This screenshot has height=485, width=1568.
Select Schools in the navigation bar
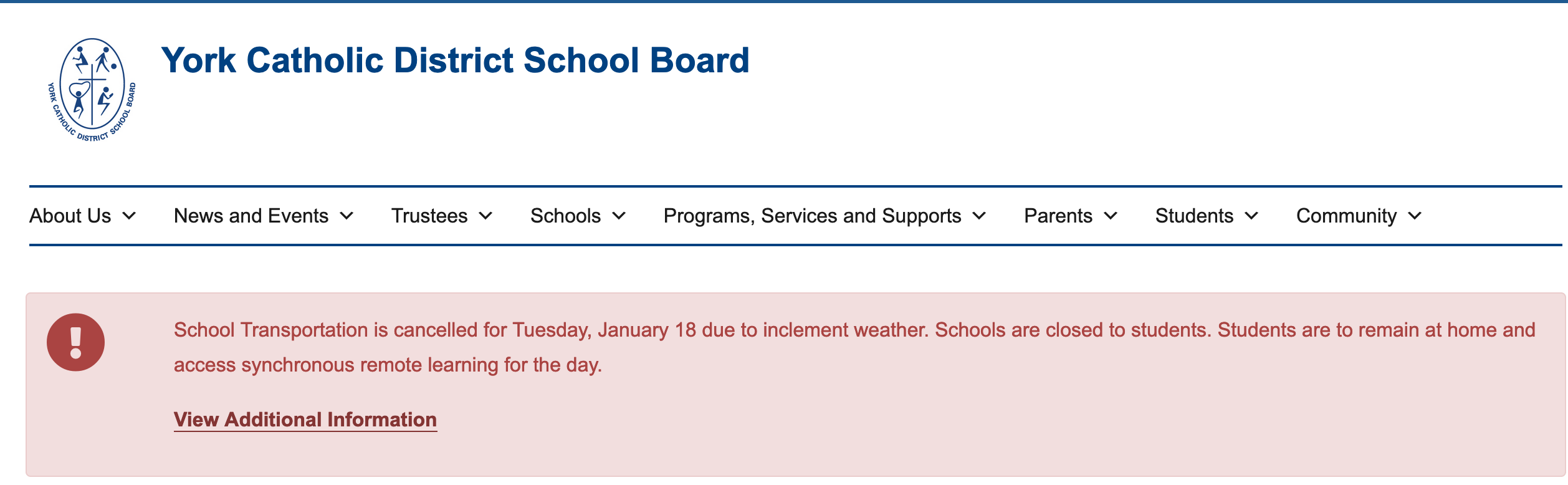click(565, 216)
